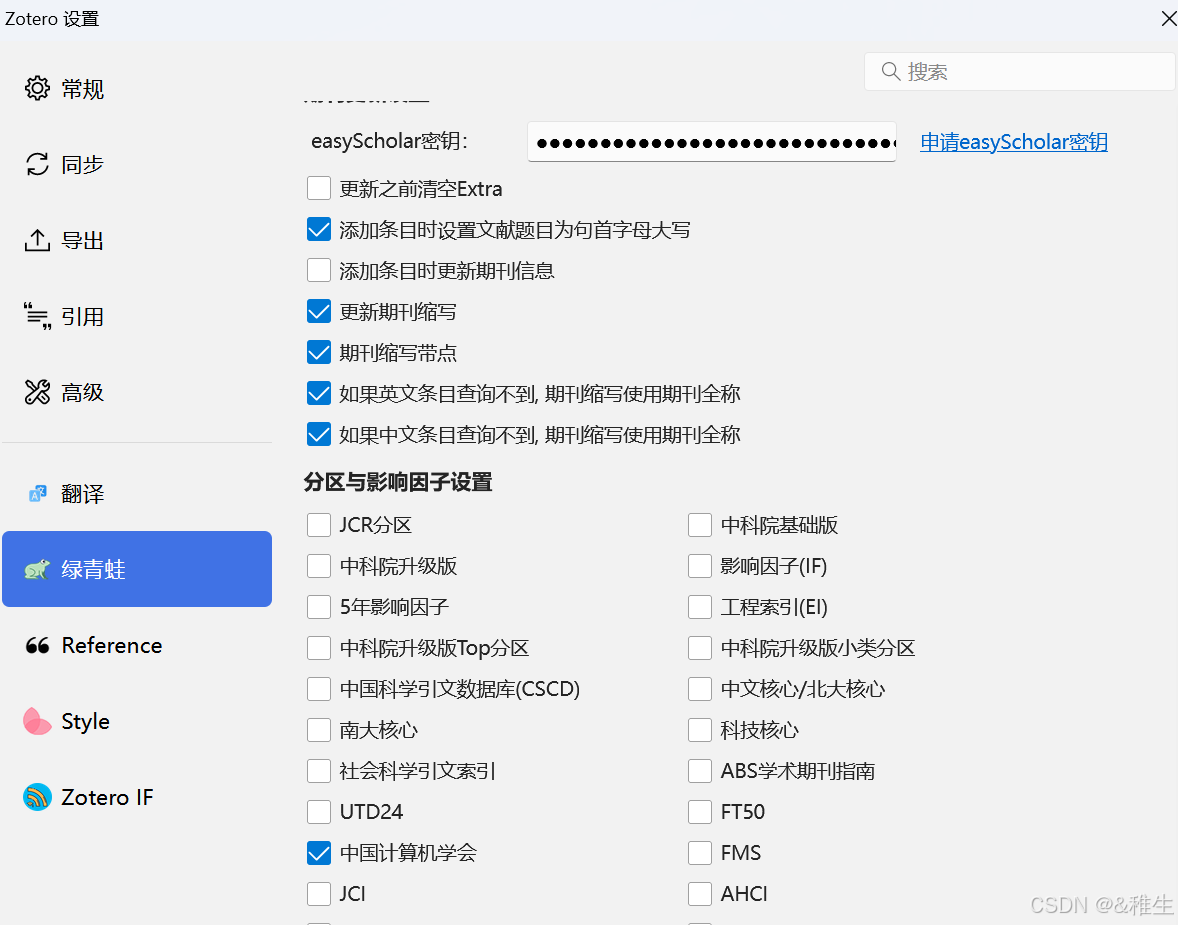The image size is (1178, 925).
Task: Enable 更新之前清空Extra checkbox
Action: (x=319, y=188)
